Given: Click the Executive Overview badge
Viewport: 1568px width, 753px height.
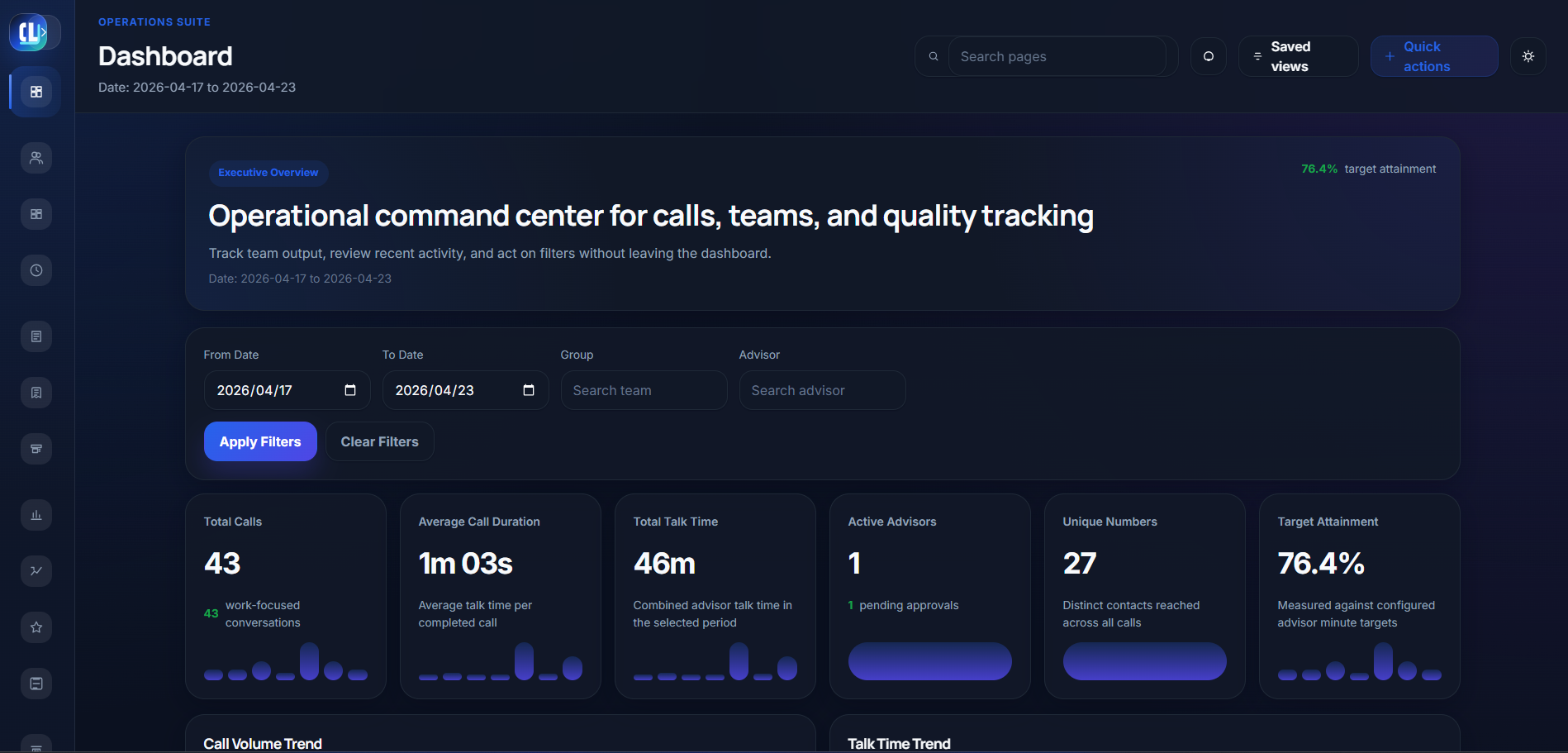Looking at the screenshot, I should (x=268, y=173).
